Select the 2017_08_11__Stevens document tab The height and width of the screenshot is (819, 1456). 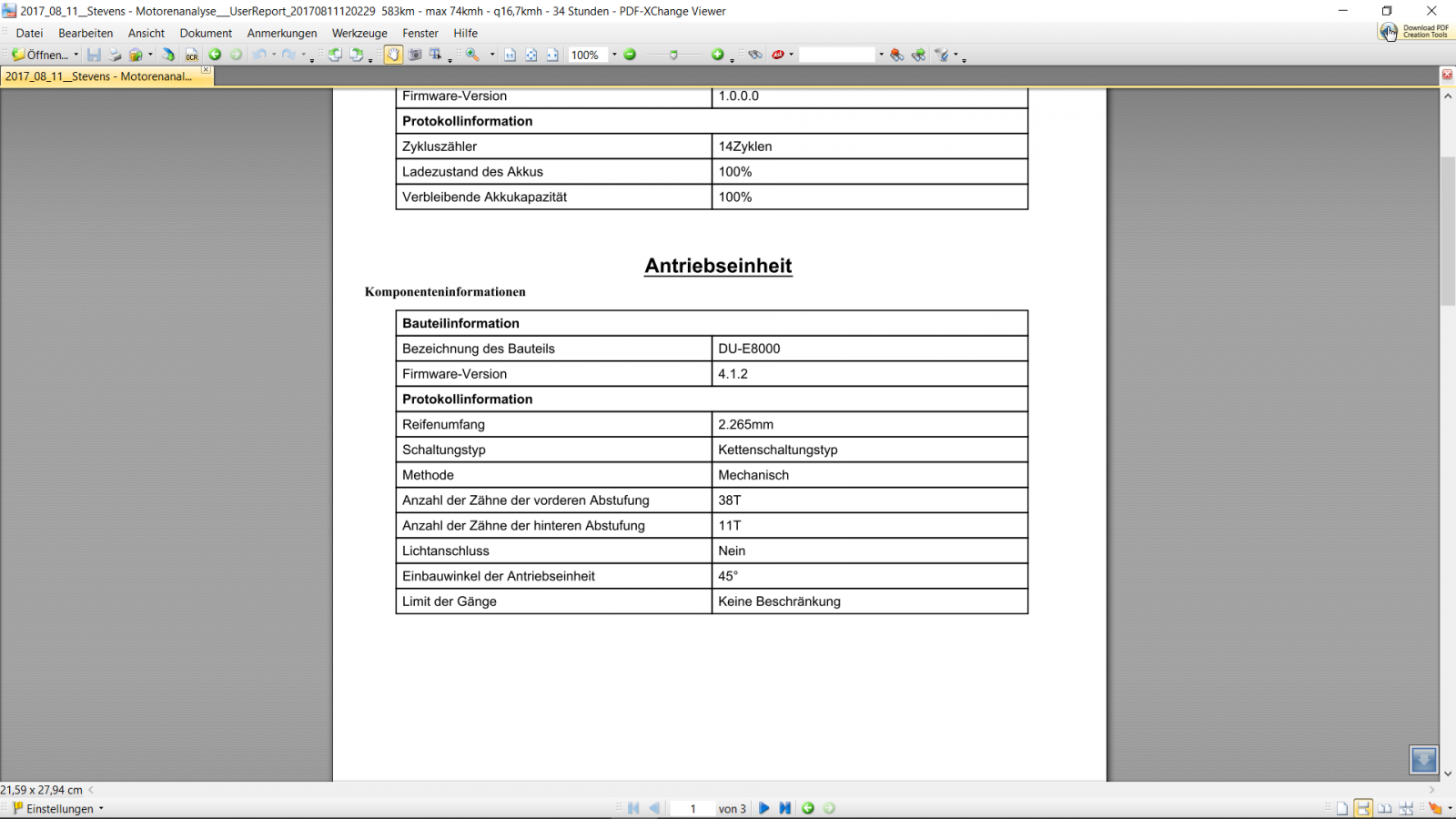(x=98, y=76)
